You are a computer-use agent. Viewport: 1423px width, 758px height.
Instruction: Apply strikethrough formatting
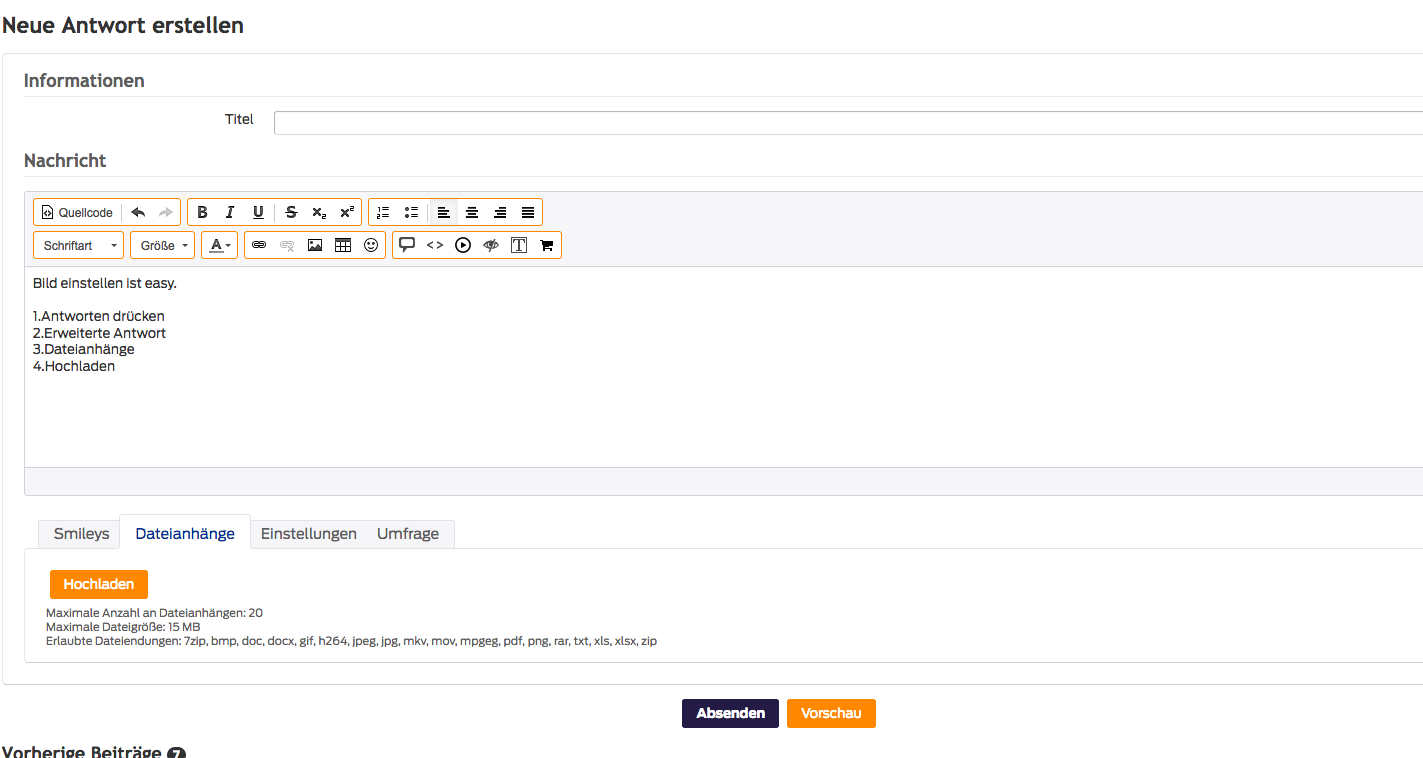[291, 212]
